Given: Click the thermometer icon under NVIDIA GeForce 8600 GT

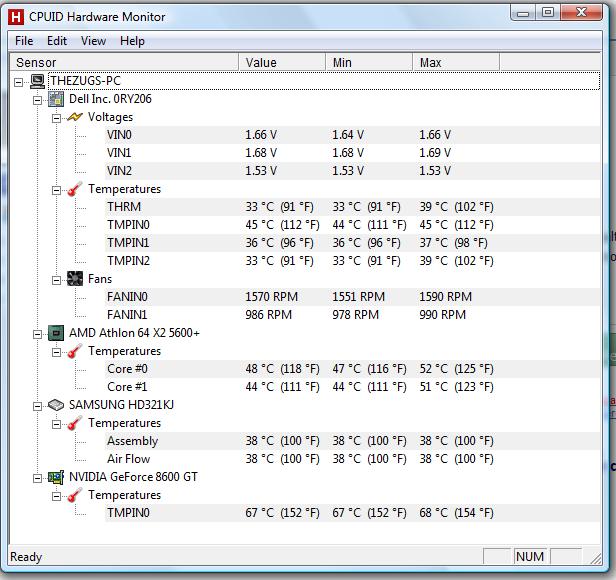Looking at the screenshot, I should point(75,495).
